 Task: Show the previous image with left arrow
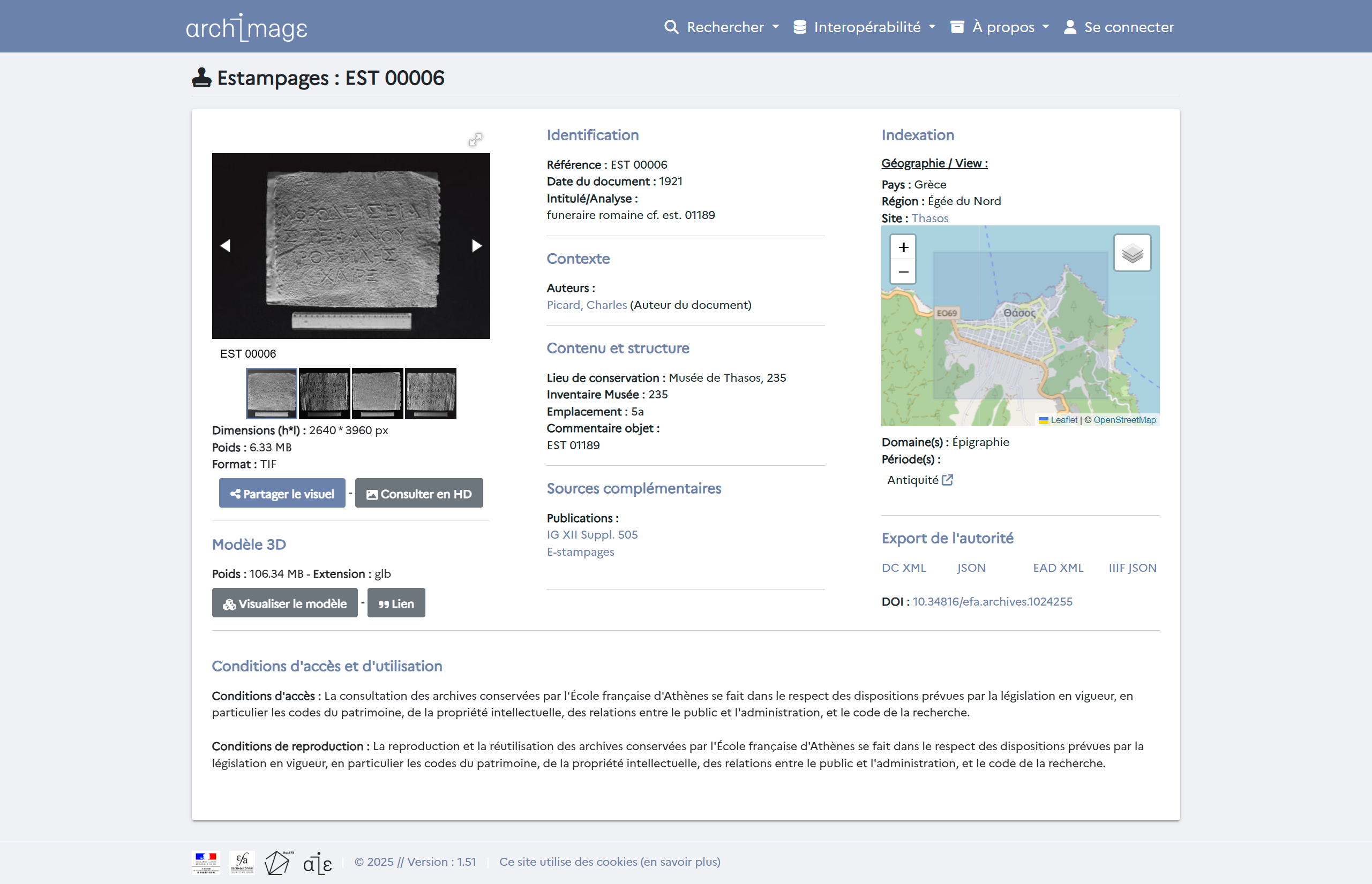click(x=226, y=246)
